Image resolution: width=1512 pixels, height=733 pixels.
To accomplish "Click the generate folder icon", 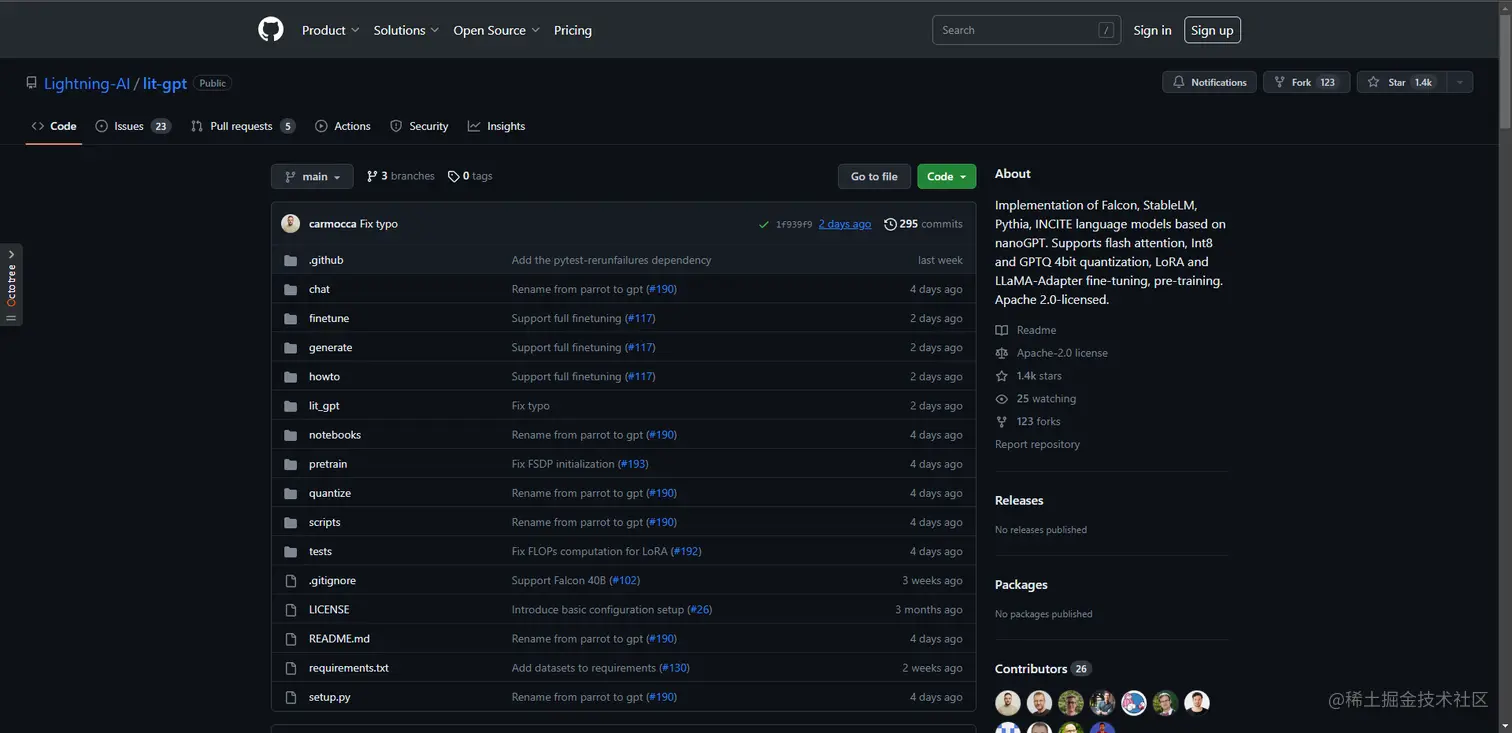I will point(291,347).
